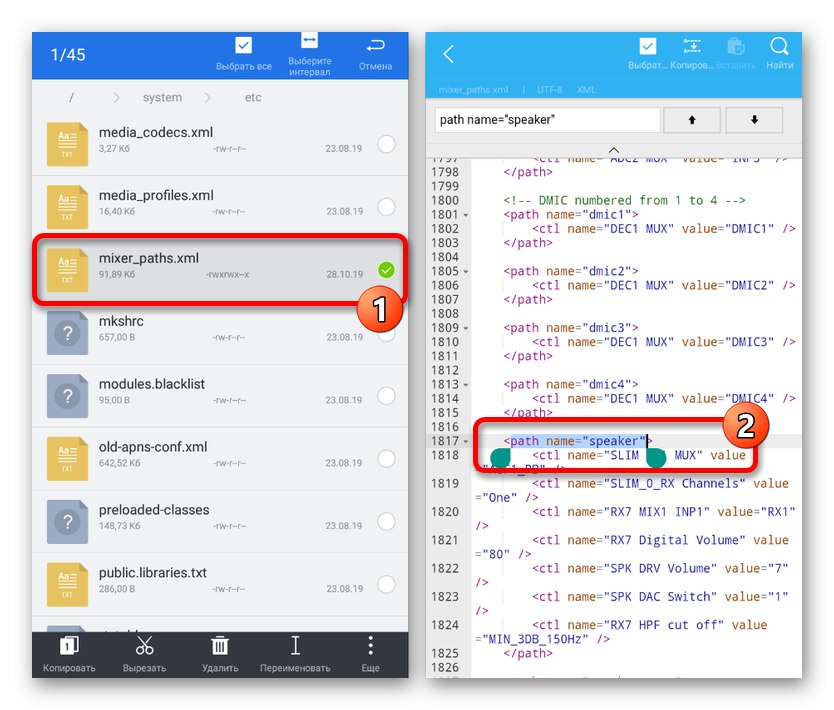This screenshot has width=834, height=710.
Task: Tap the editor's Copy (Копиров) icon
Action: tap(691, 46)
